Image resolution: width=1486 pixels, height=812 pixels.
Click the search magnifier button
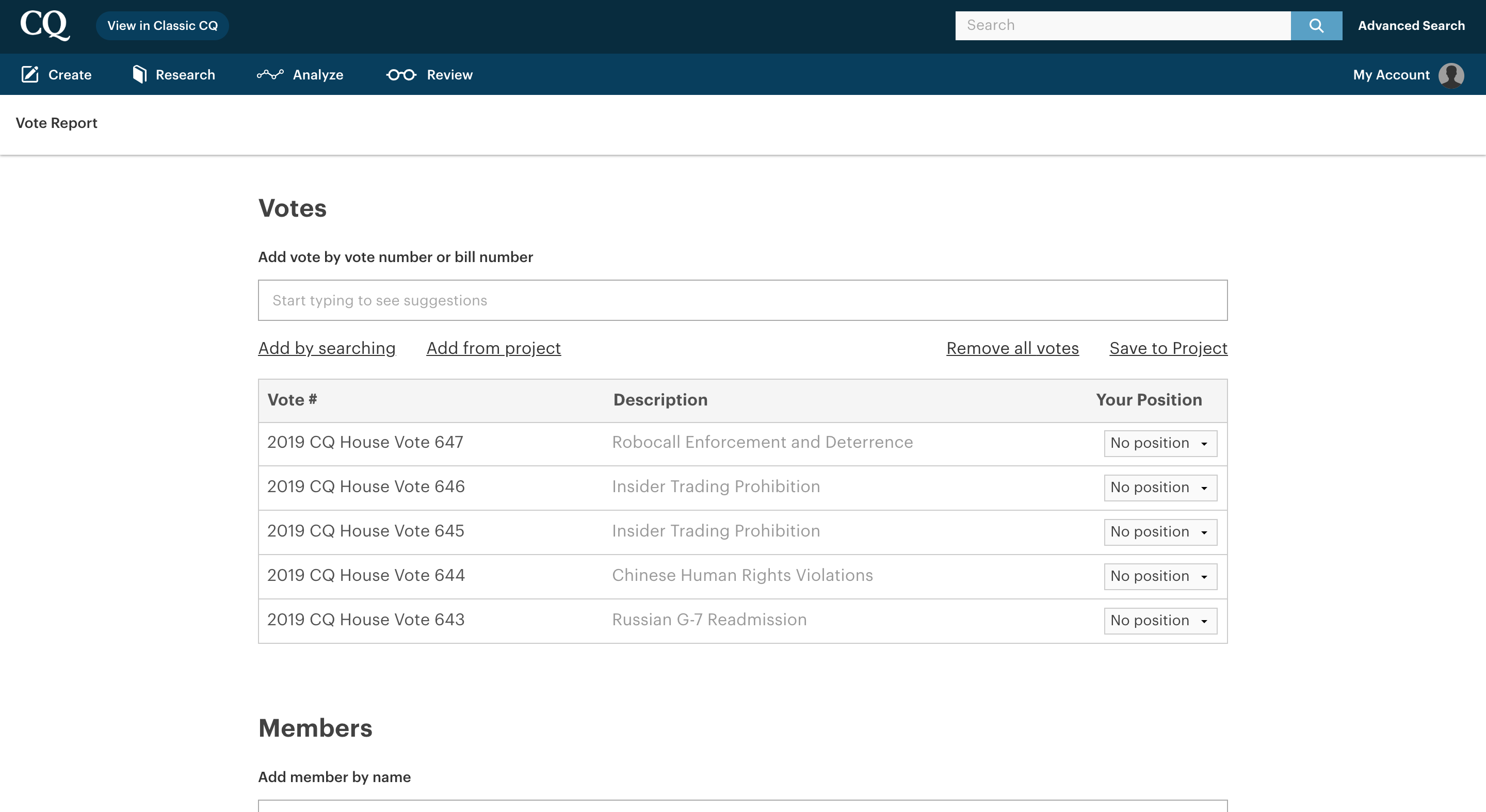(x=1316, y=25)
